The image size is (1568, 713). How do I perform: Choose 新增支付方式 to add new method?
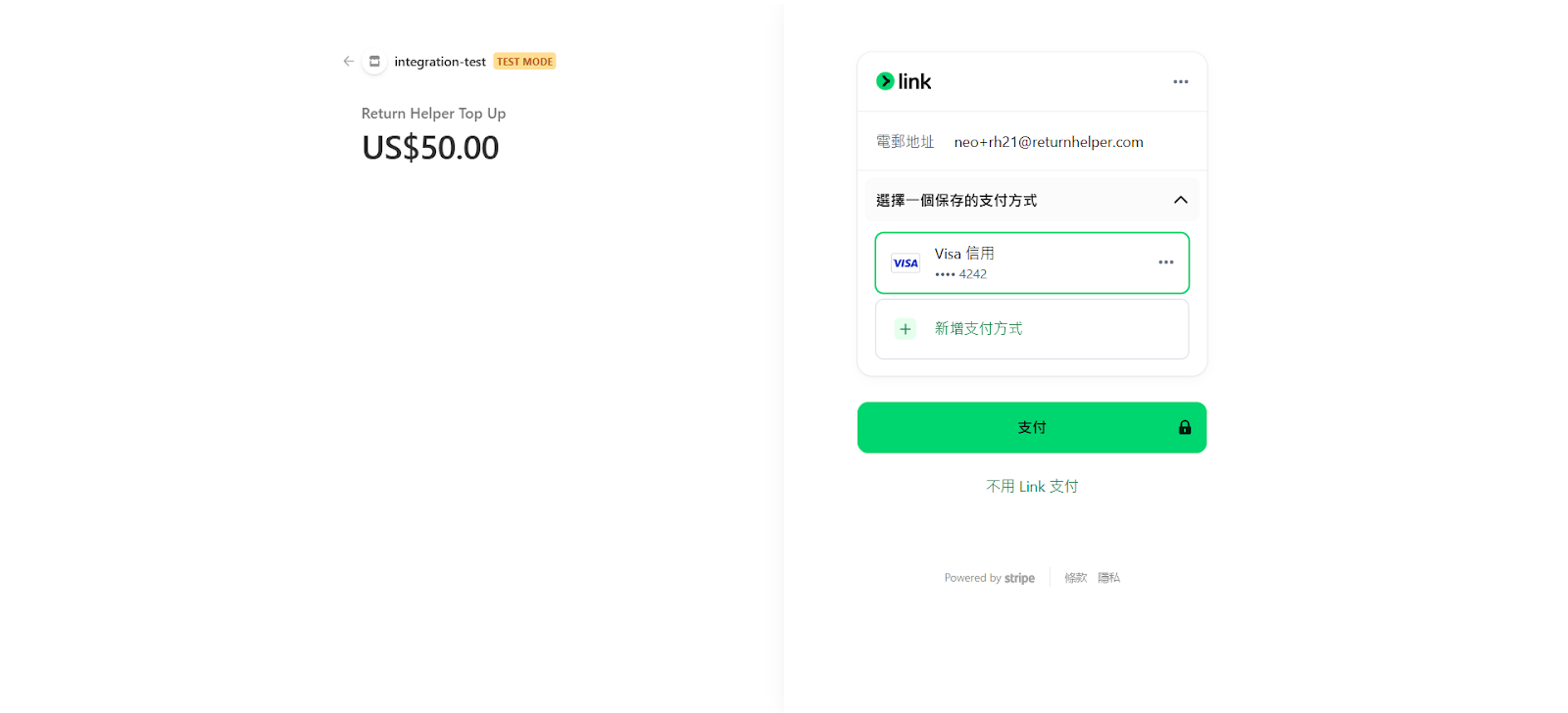pyautogui.click(x=978, y=329)
